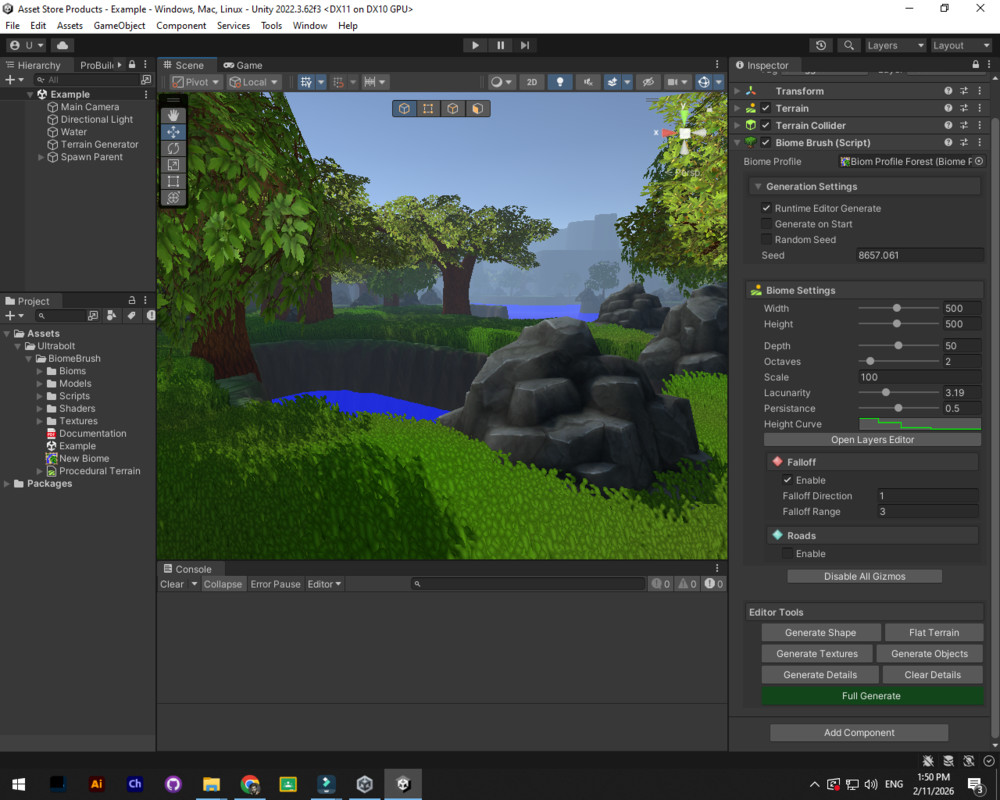
Task: Search by label in Project panel
Action: [x=131, y=315]
